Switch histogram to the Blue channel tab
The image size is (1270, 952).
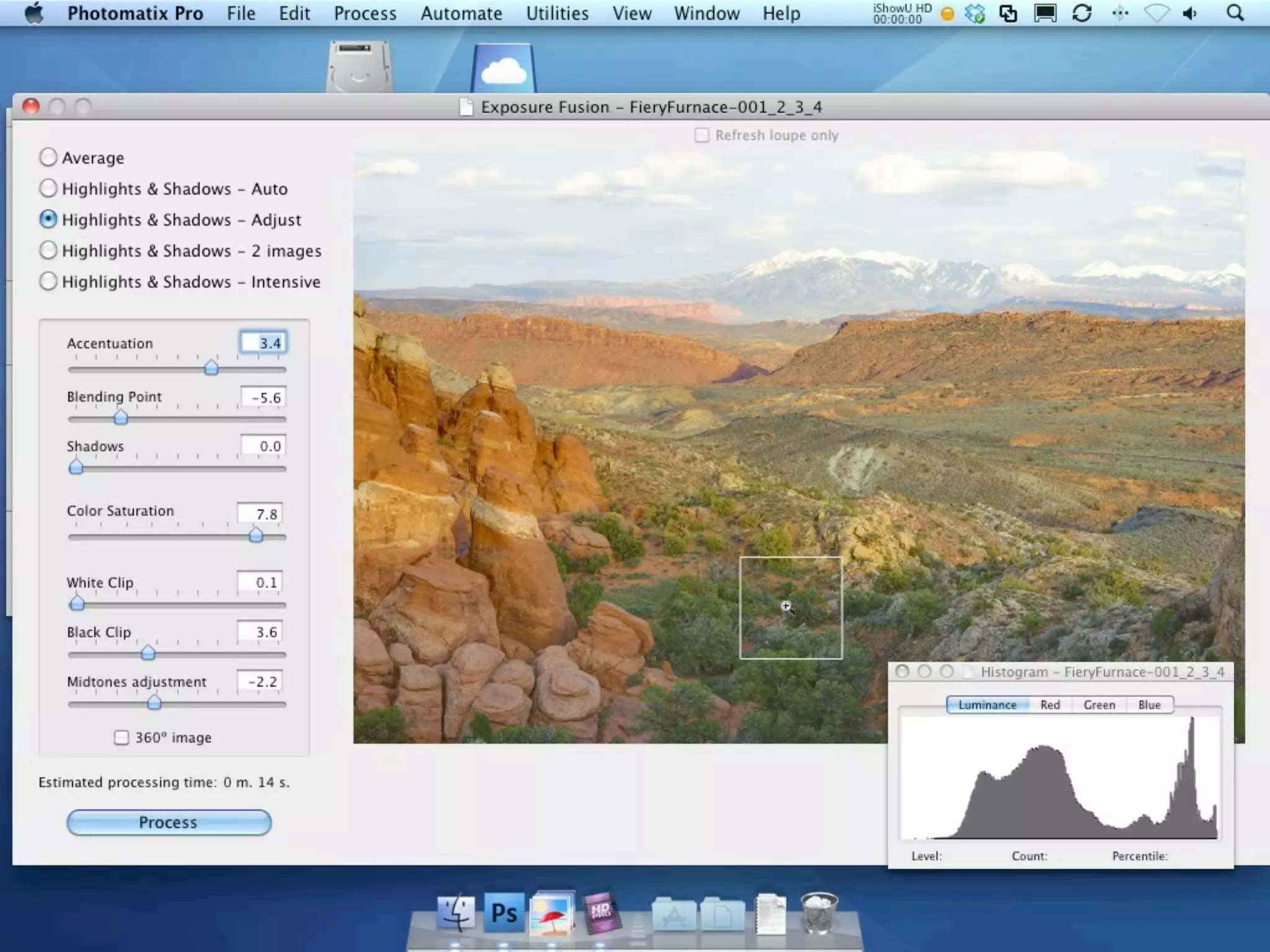click(x=1149, y=705)
